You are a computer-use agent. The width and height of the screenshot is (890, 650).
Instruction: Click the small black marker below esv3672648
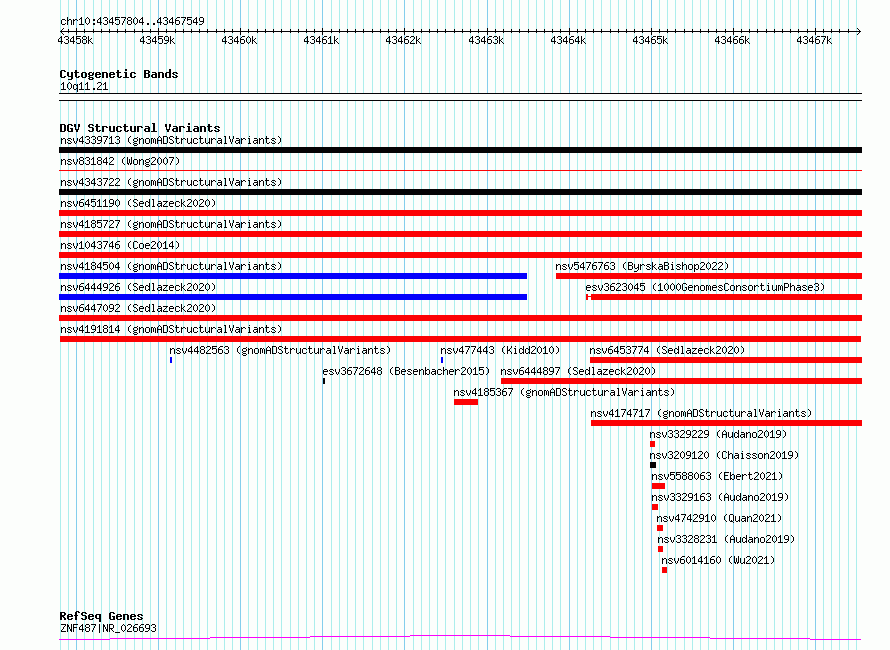324,381
